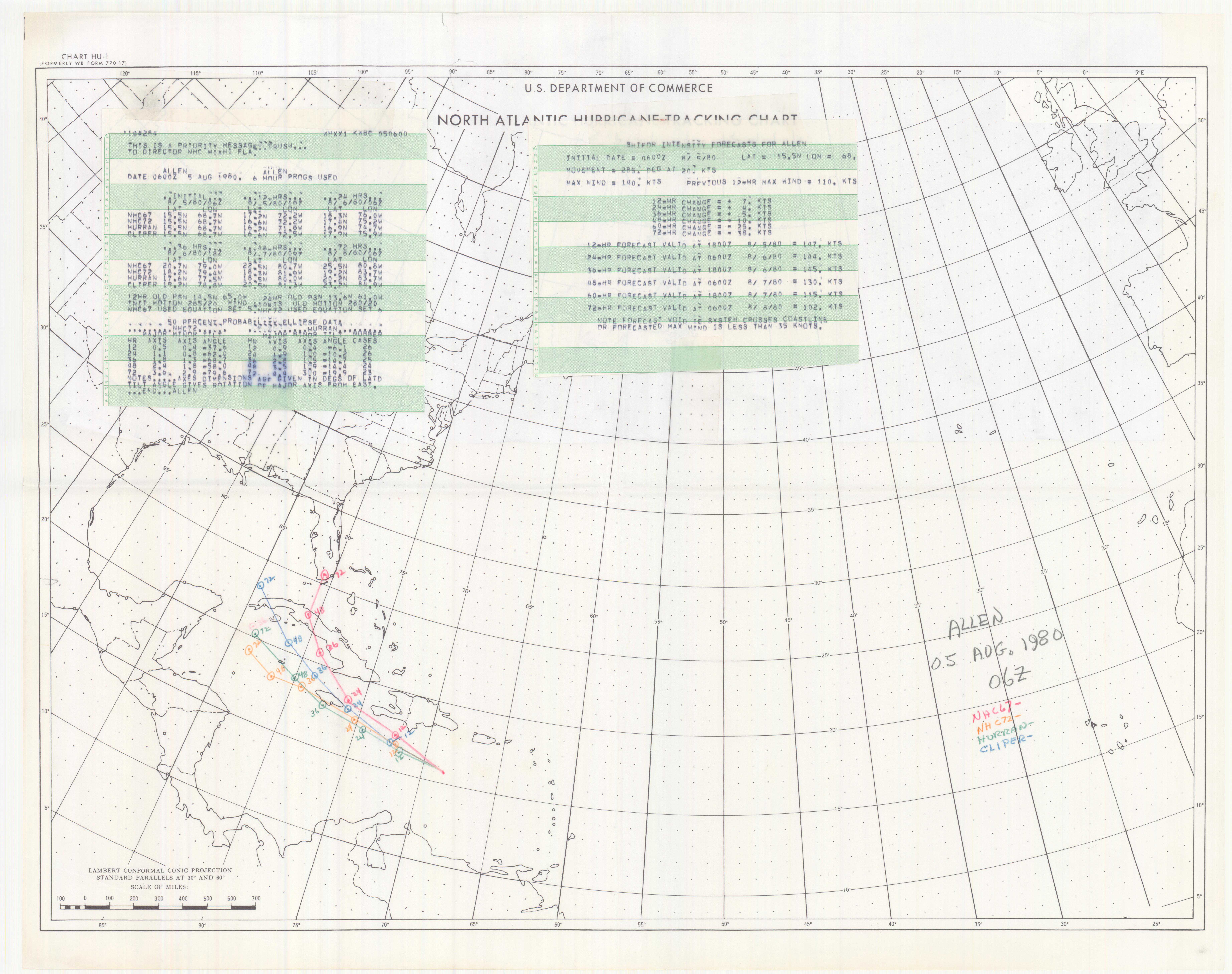Screen dimensions: 1232x974
Task: Click the blue 24-hour track marker
Action: 348,709
